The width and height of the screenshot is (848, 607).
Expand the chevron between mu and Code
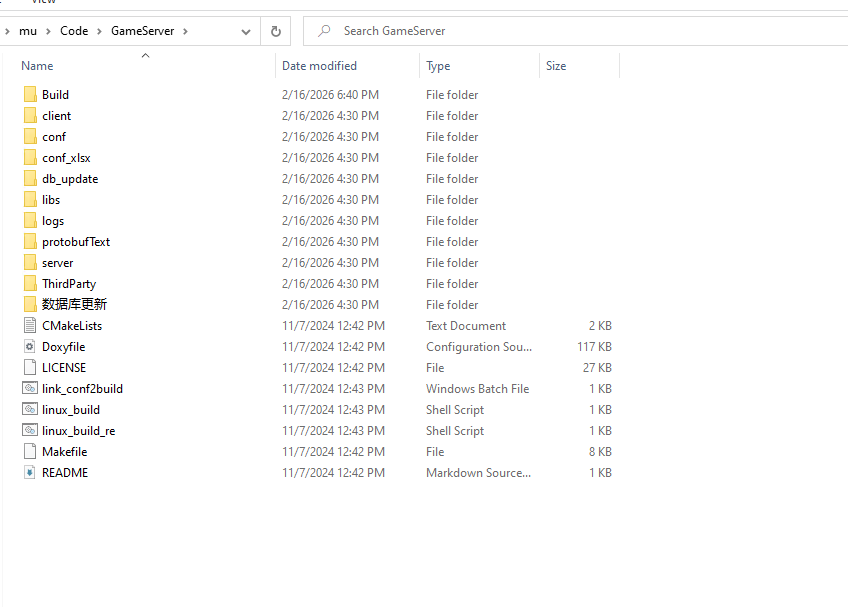(x=48, y=31)
